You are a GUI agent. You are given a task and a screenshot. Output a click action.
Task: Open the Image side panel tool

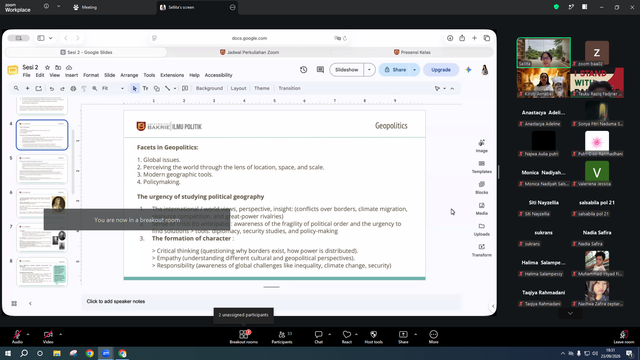click(x=482, y=146)
